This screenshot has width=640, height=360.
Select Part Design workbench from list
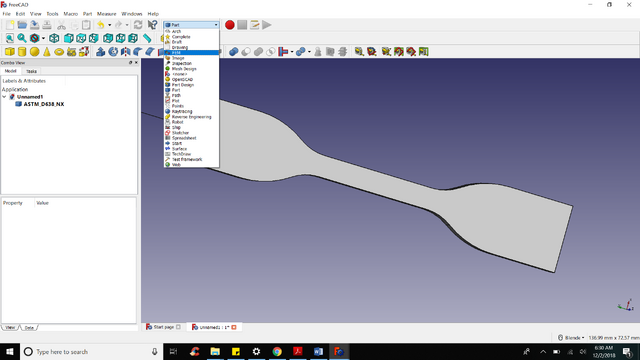click(182, 85)
